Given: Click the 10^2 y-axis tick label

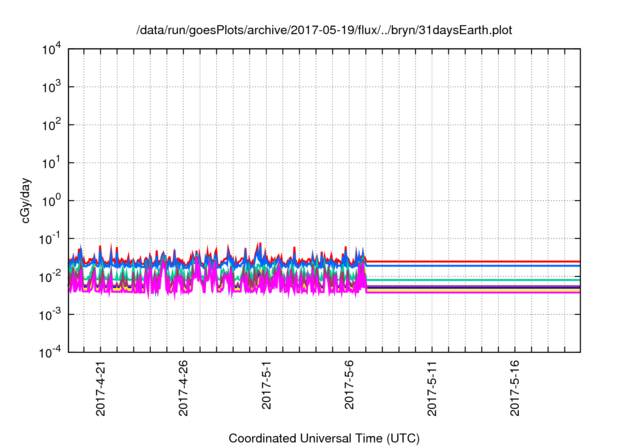Looking at the screenshot, I should point(56,125).
